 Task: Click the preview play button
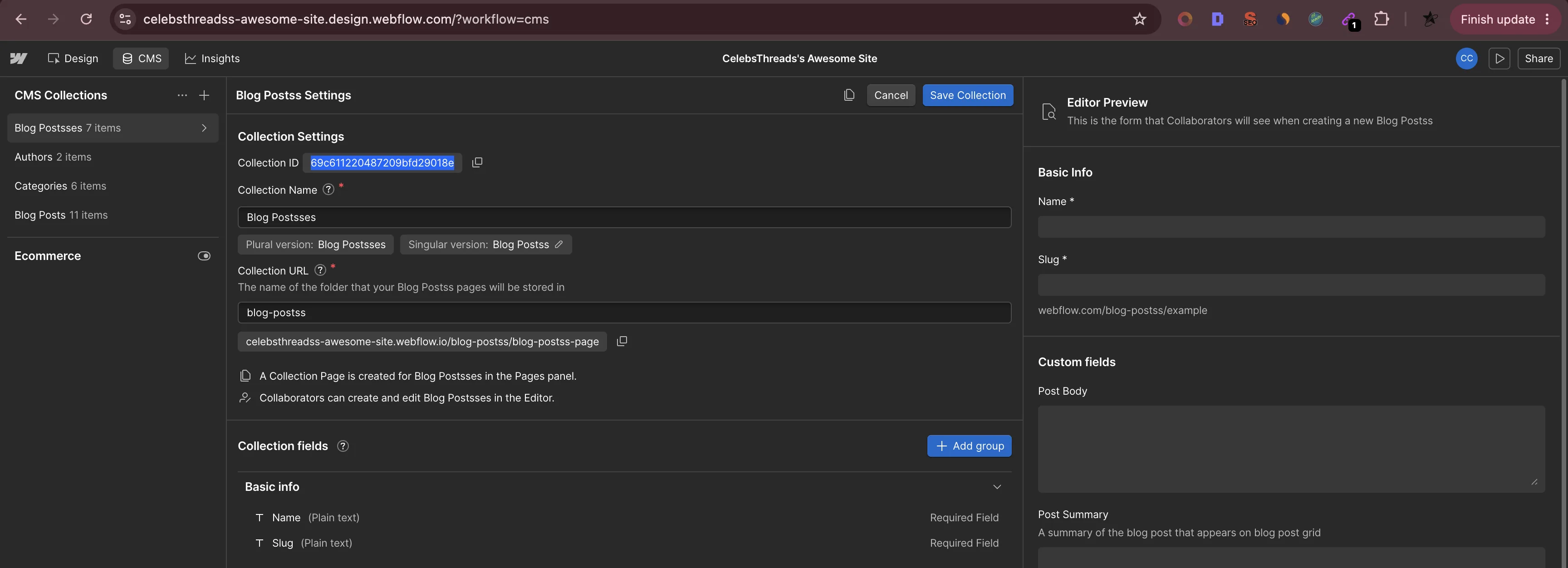pyautogui.click(x=1499, y=59)
